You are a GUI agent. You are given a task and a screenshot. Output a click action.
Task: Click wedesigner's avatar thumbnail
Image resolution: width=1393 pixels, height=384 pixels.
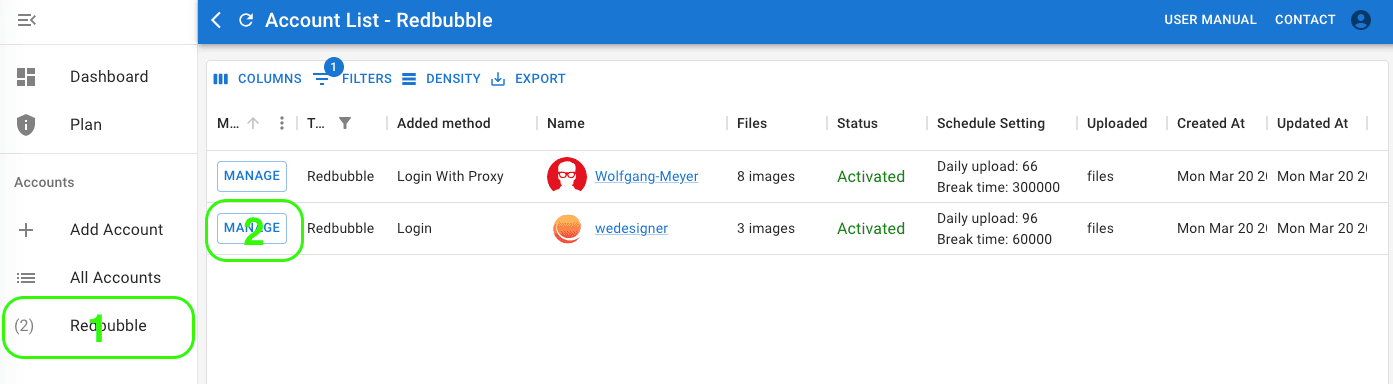pos(567,229)
